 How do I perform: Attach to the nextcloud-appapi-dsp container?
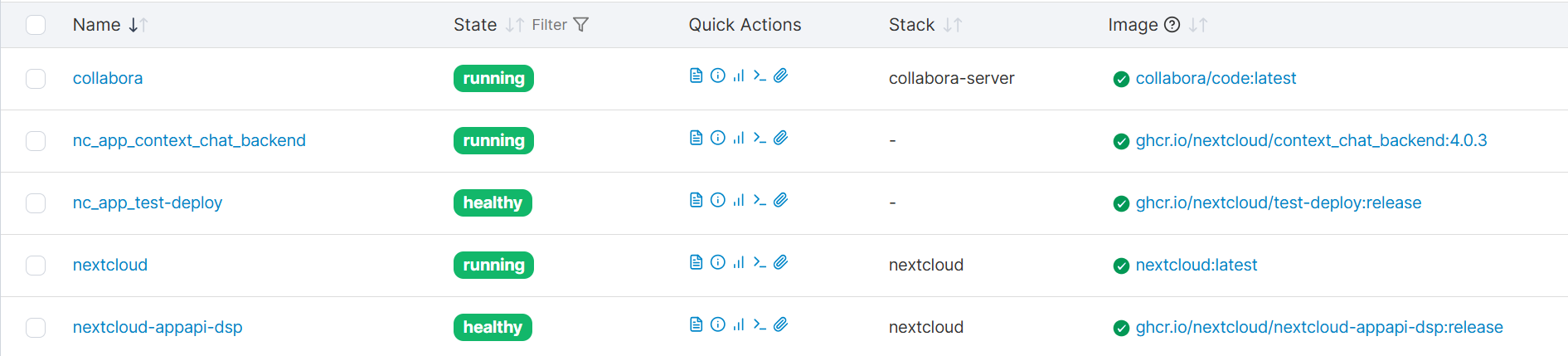pyautogui.click(x=780, y=324)
